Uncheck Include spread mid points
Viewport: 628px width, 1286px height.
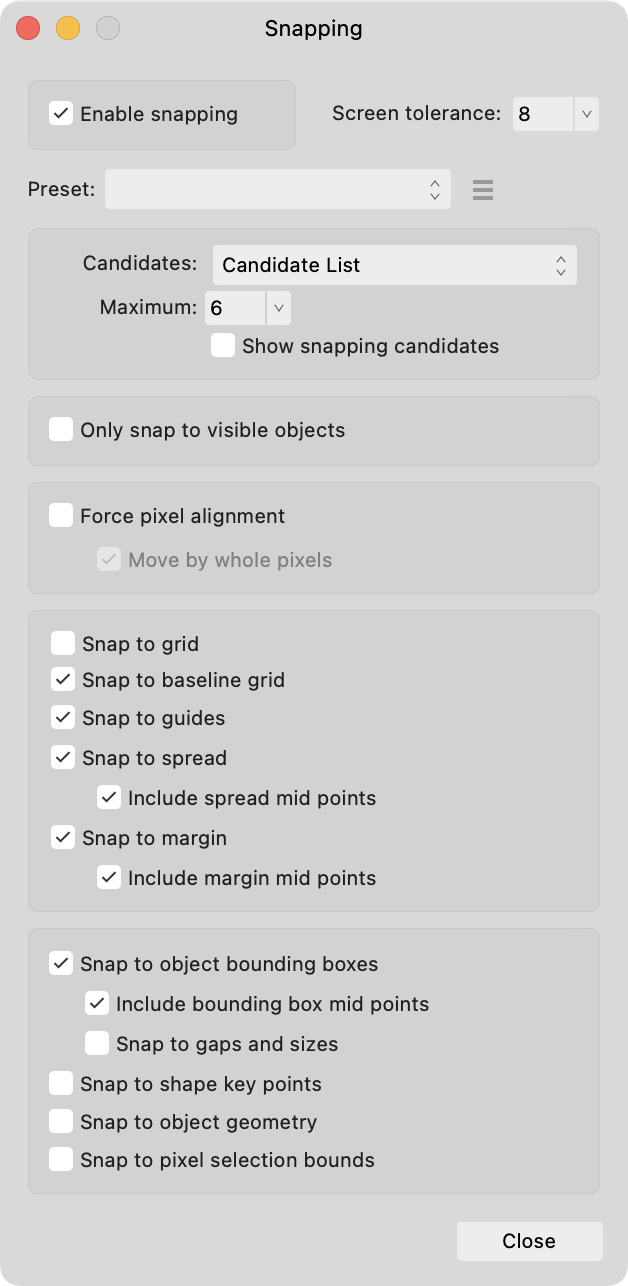(x=108, y=798)
